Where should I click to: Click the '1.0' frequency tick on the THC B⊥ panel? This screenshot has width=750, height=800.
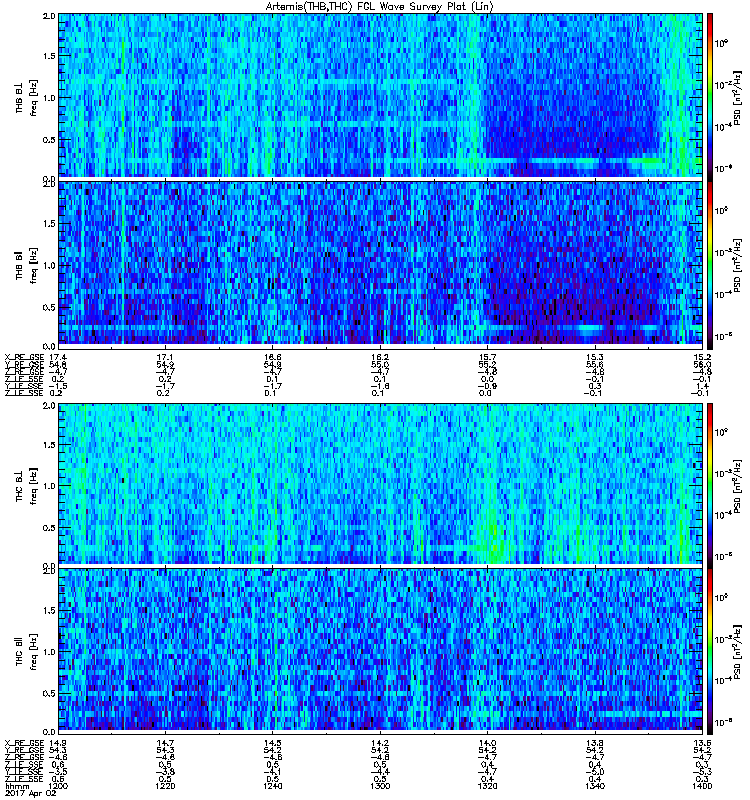coord(49,486)
